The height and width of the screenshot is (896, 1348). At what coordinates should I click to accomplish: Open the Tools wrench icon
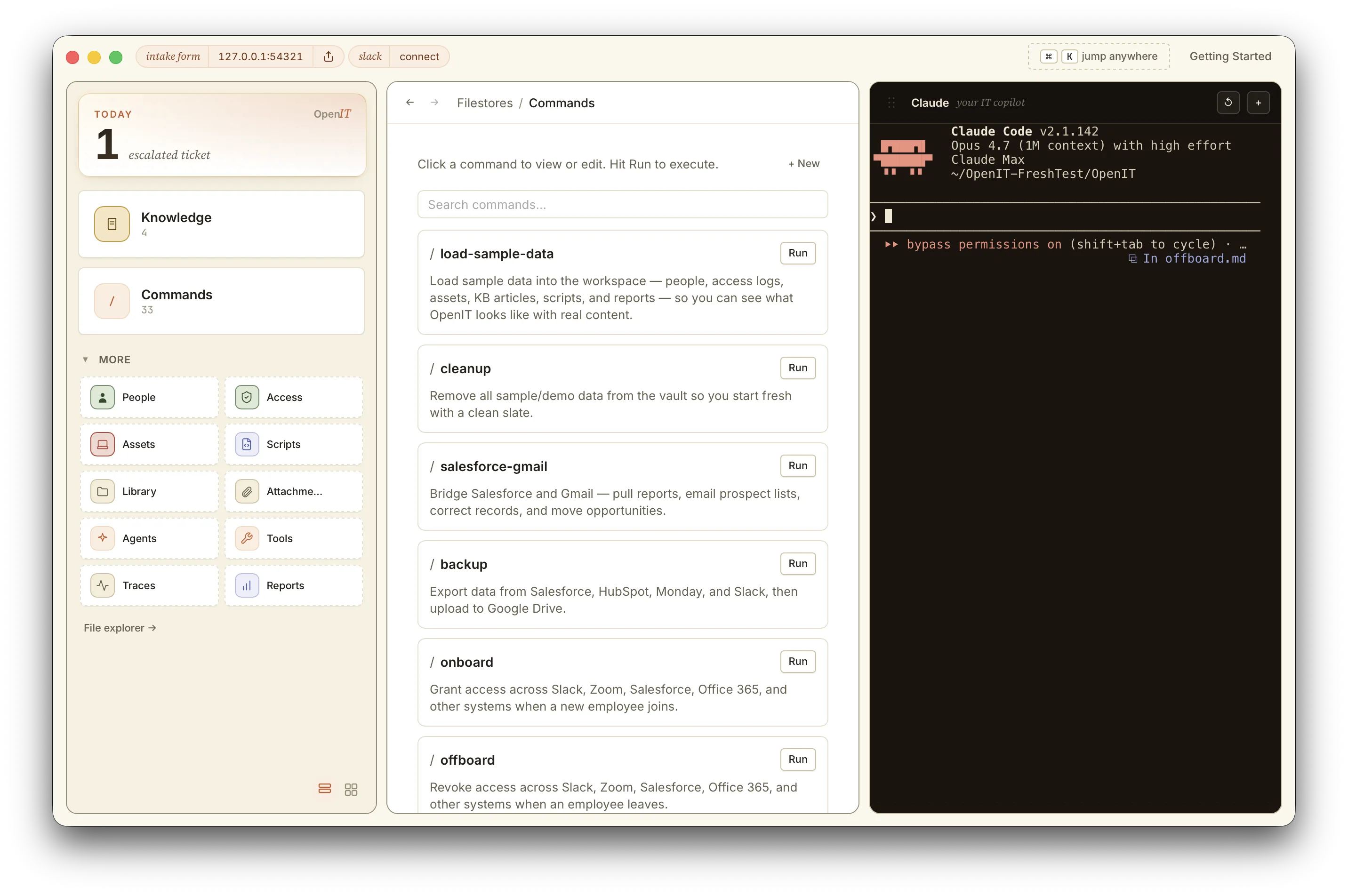246,538
